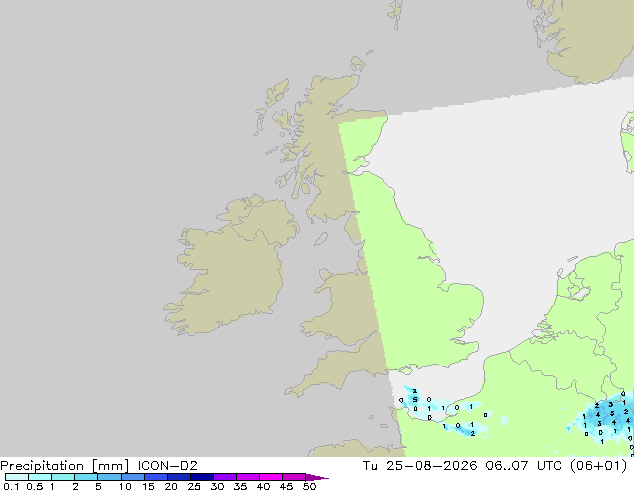Image resolution: width=634 pixels, height=490 pixels.
Task: Pick the 45–50 mm legend color box
Action: pos(294,477)
